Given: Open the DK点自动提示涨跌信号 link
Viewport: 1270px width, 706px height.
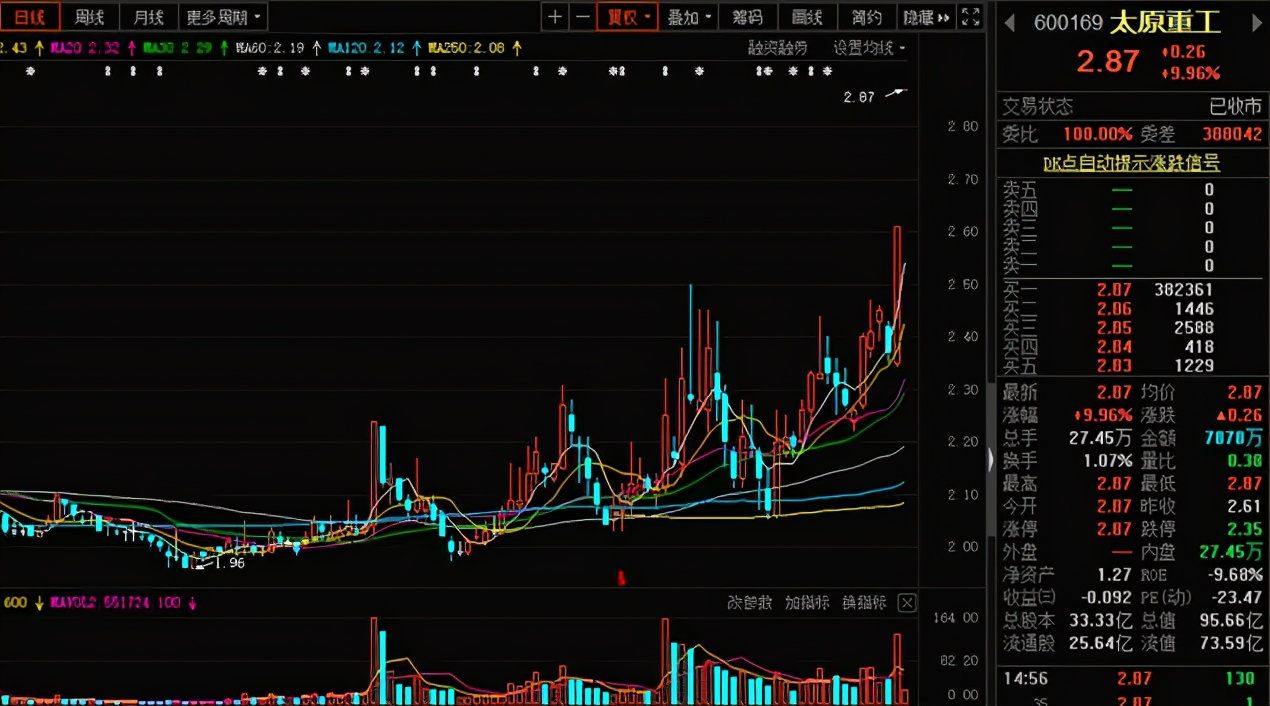Looking at the screenshot, I should [x=1131, y=163].
